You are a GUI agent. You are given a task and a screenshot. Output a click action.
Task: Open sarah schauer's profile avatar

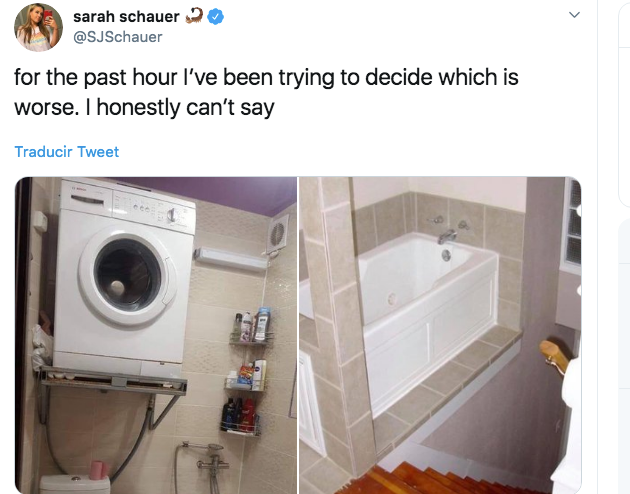pyautogui.click(x=38, y=27)
